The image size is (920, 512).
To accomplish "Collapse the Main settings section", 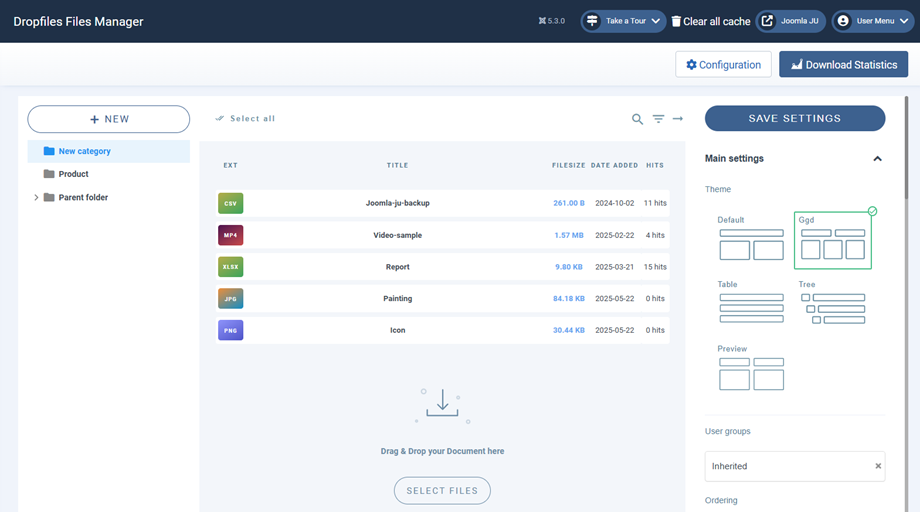I will pyautogui.click(x=877, y=159).
